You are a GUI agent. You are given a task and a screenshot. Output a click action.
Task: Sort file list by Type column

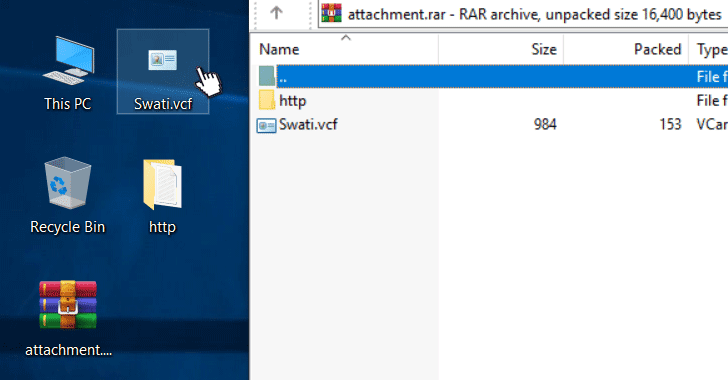(x=708, y=49)
